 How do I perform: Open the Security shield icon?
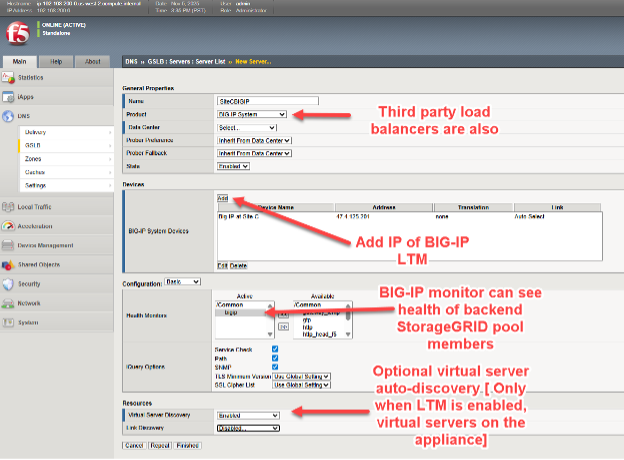8,284
